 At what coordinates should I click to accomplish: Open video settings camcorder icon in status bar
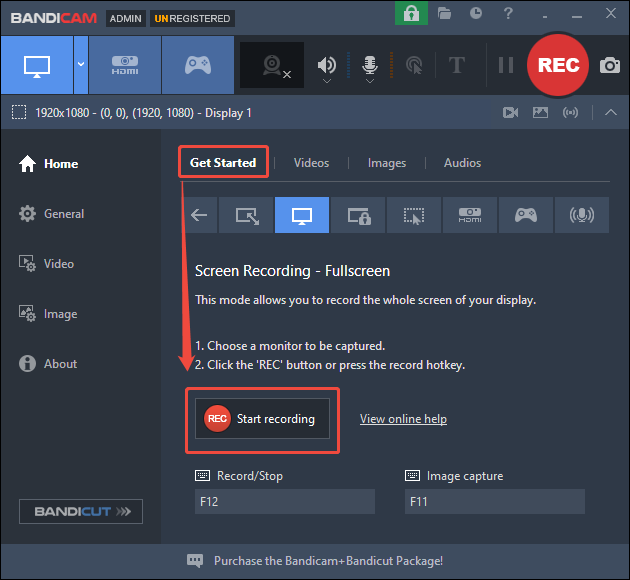tap(511, 112)
